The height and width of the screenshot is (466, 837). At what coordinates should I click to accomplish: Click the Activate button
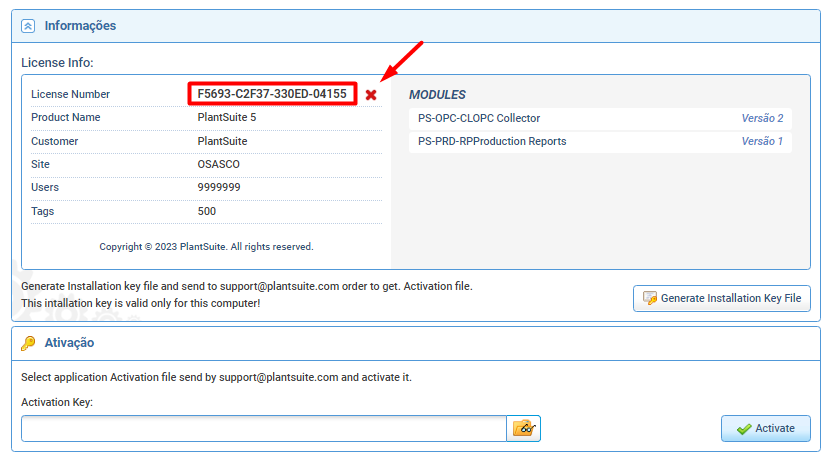click(x=765, y=428)
